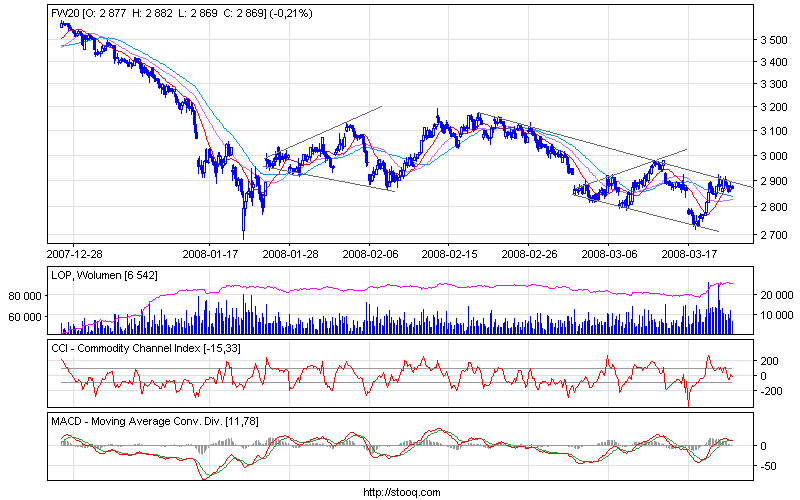Click price axis value 2 700
This screenshot has width=800, height=500.
point(773,235)
